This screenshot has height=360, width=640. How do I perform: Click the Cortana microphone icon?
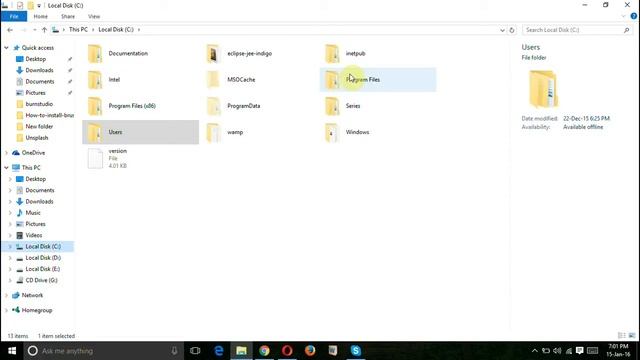tap(174, 351)
